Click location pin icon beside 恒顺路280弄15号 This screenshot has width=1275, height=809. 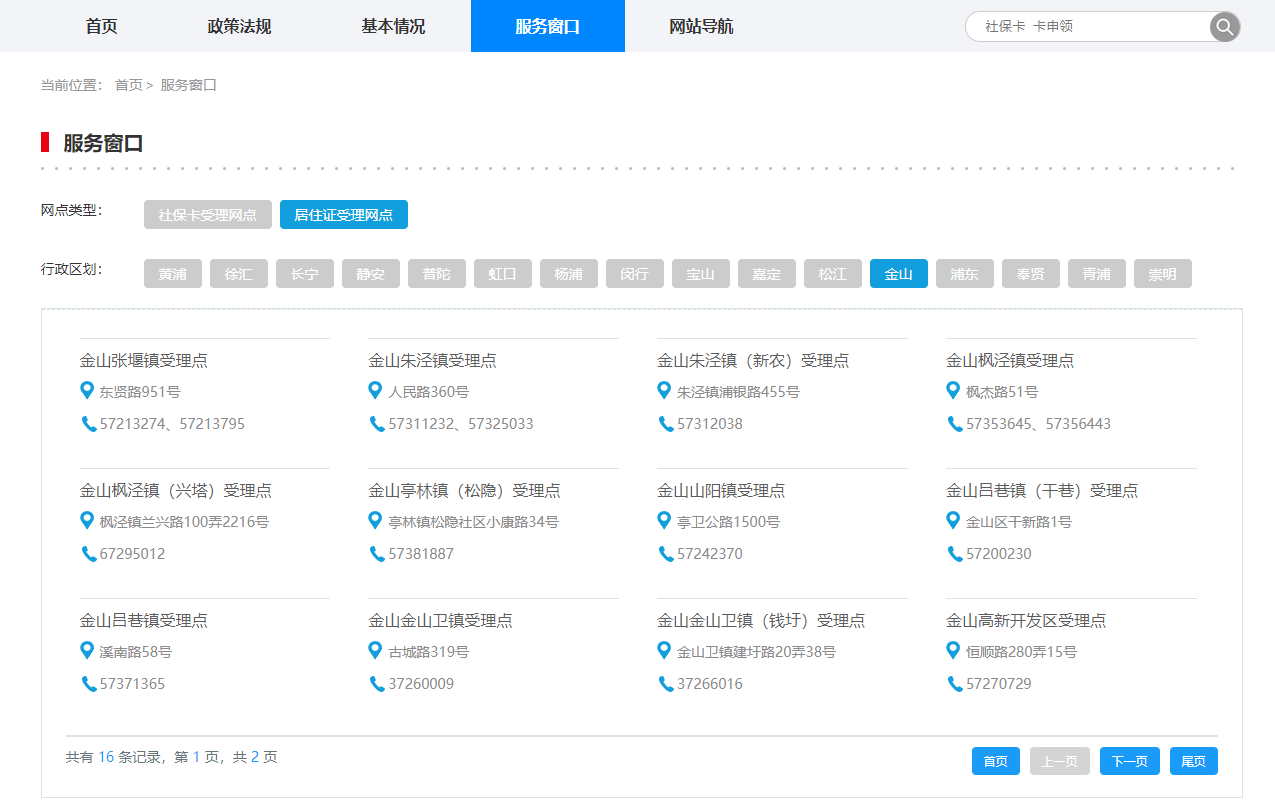click(953, 650)
